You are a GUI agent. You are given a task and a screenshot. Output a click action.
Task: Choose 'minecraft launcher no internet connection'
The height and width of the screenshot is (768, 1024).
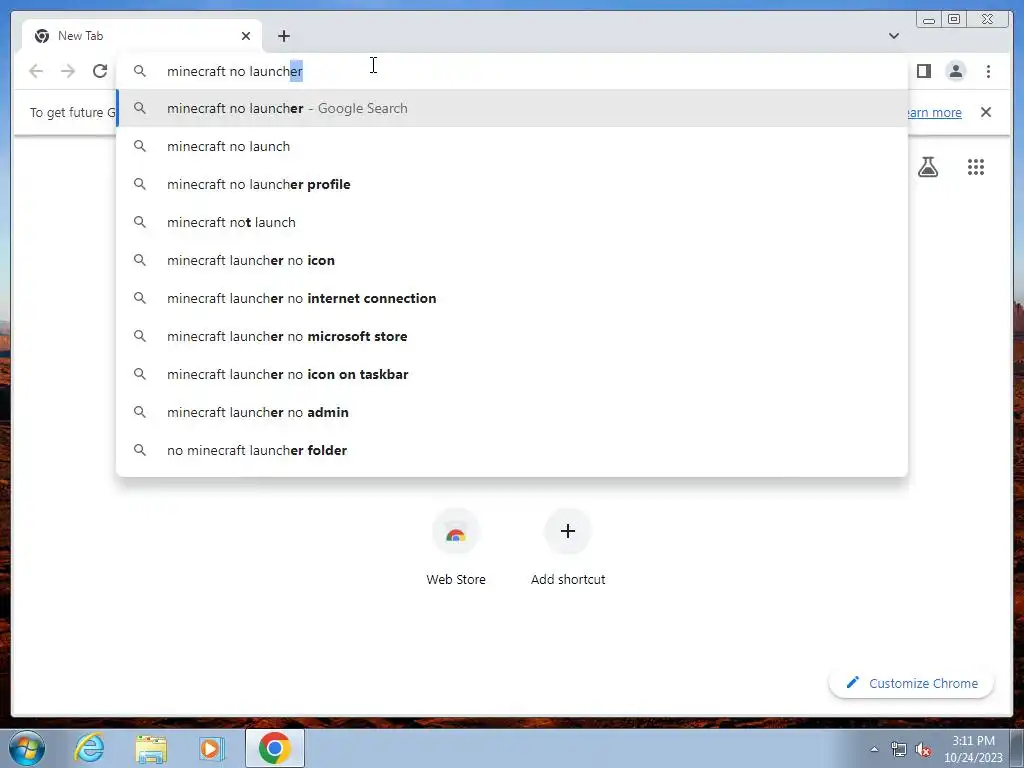click(512, 298)
